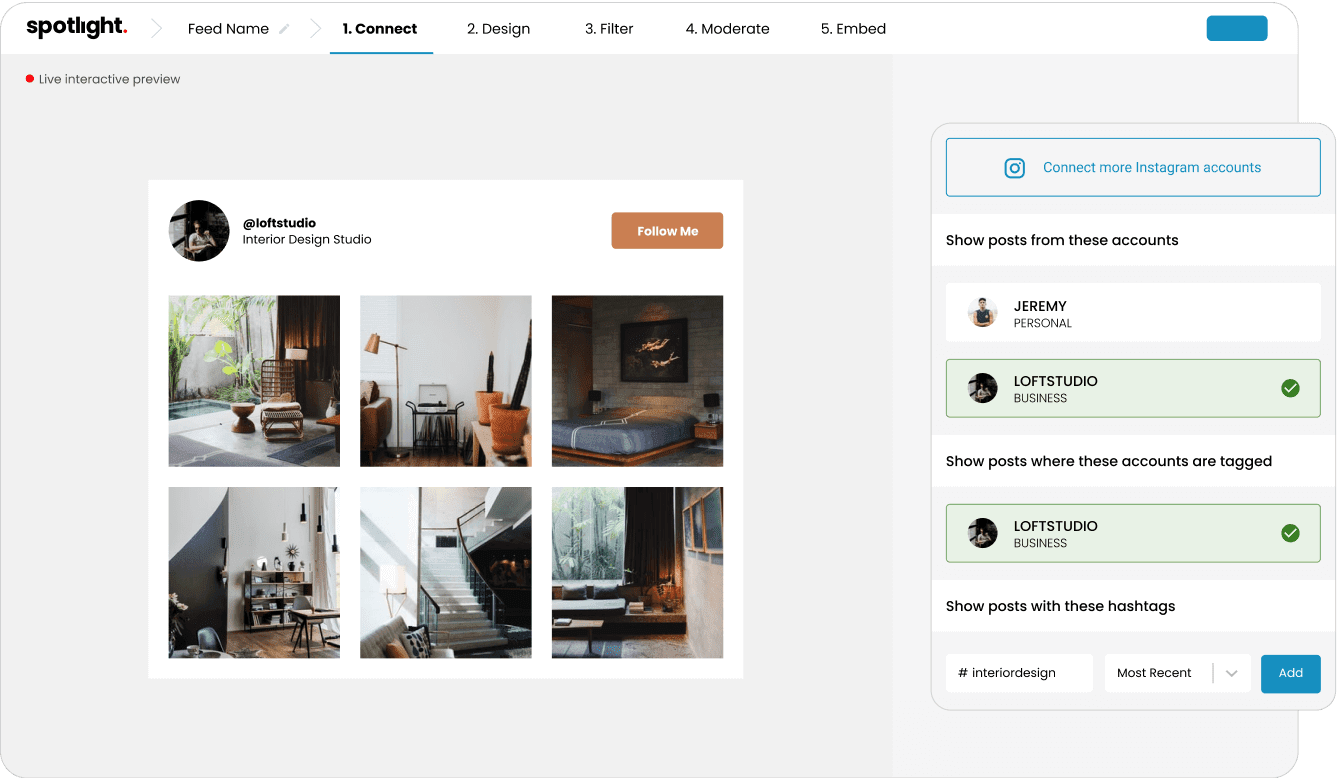Click the pencil icon to edit Feed Name

284,28
